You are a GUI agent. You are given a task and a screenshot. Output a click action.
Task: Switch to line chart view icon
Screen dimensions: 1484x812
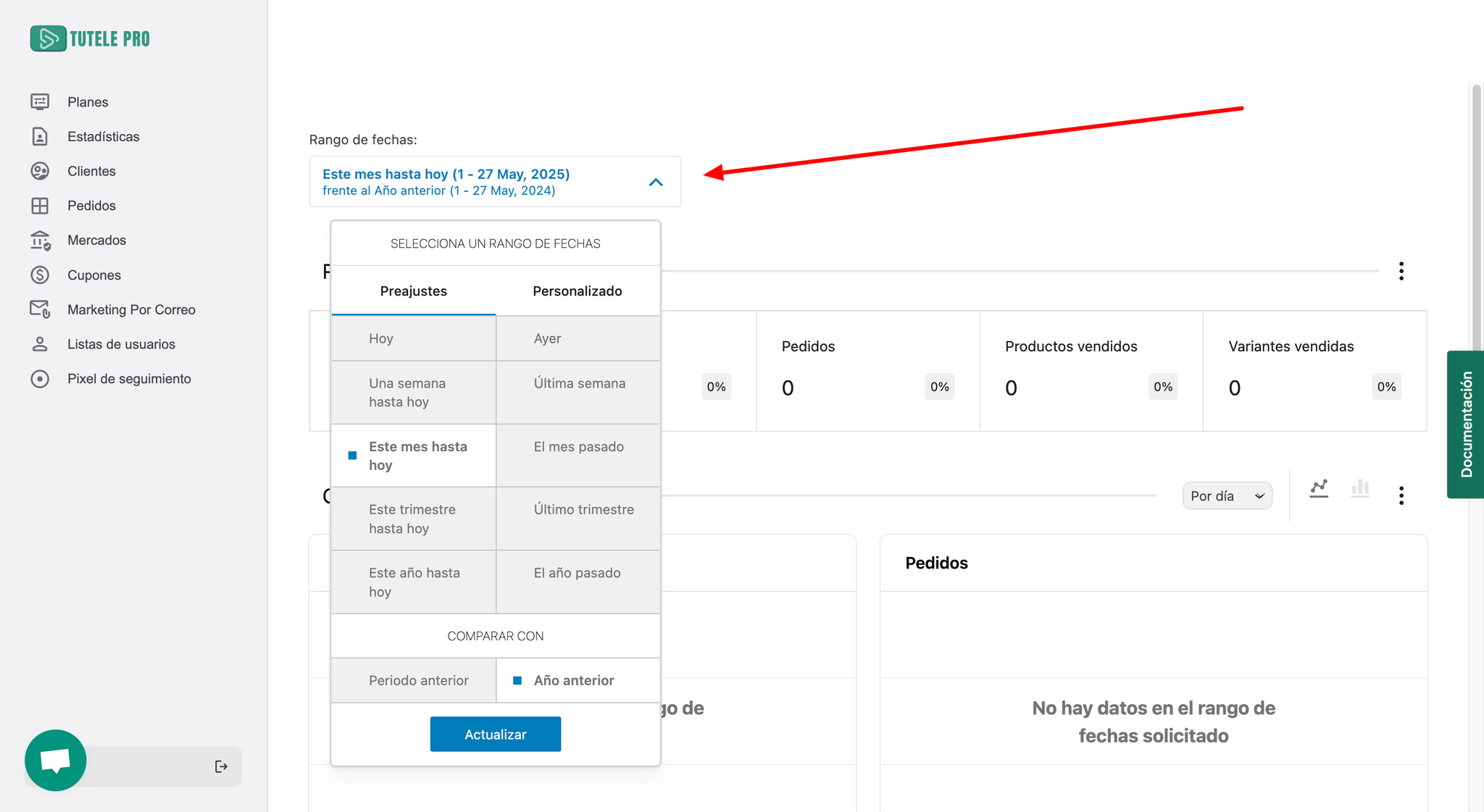pyautogui.click(x=1319, y=489)
